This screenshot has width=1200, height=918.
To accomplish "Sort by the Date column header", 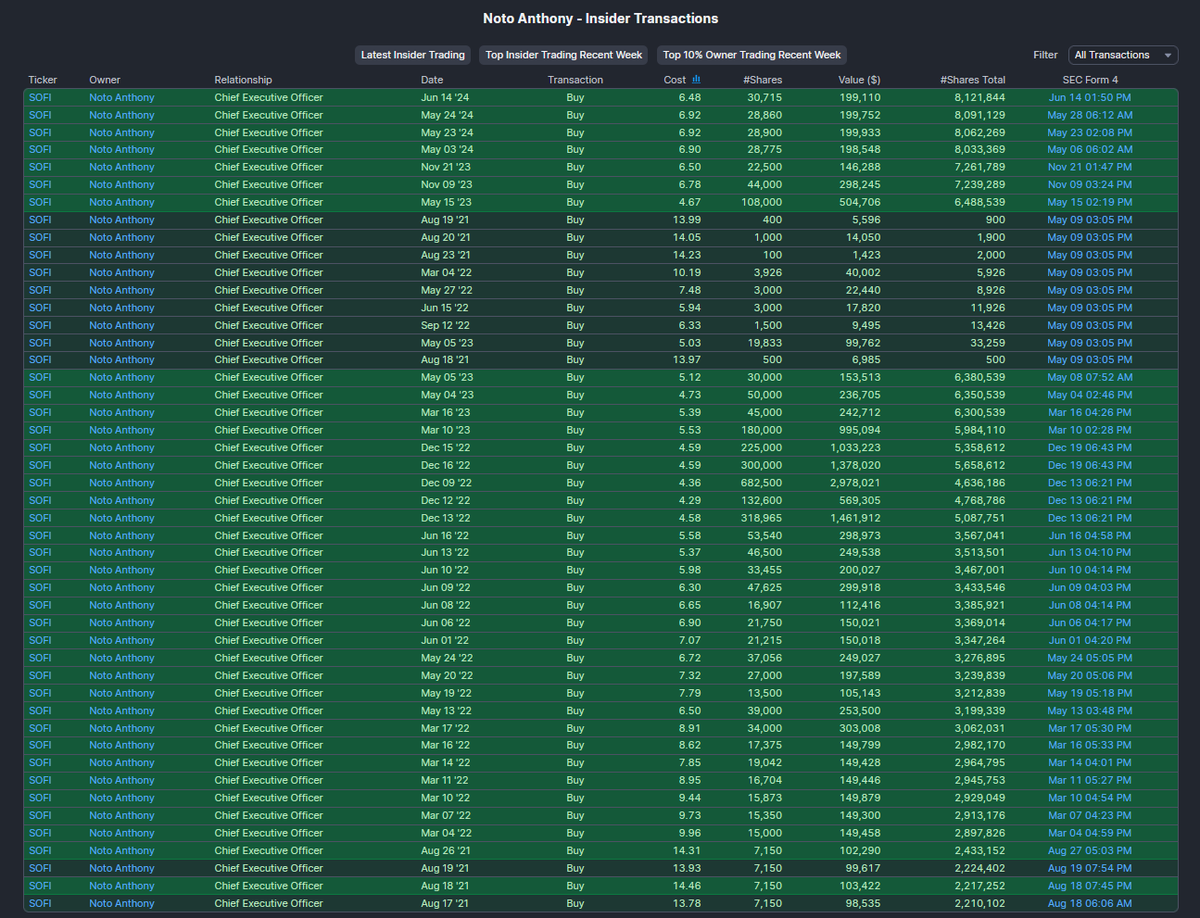I will [432, 80].
